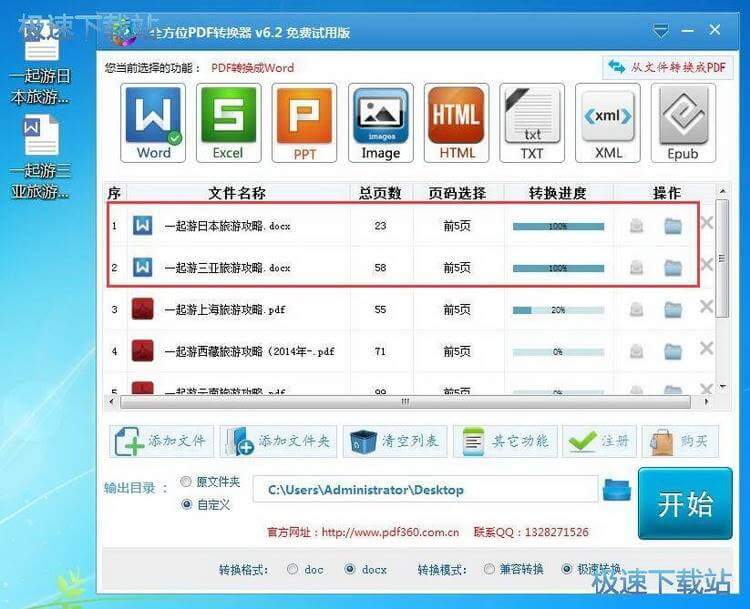Open output folder for 一起游上海旅游攻略.pdf

pyautogui.click(x=673, y=309)
